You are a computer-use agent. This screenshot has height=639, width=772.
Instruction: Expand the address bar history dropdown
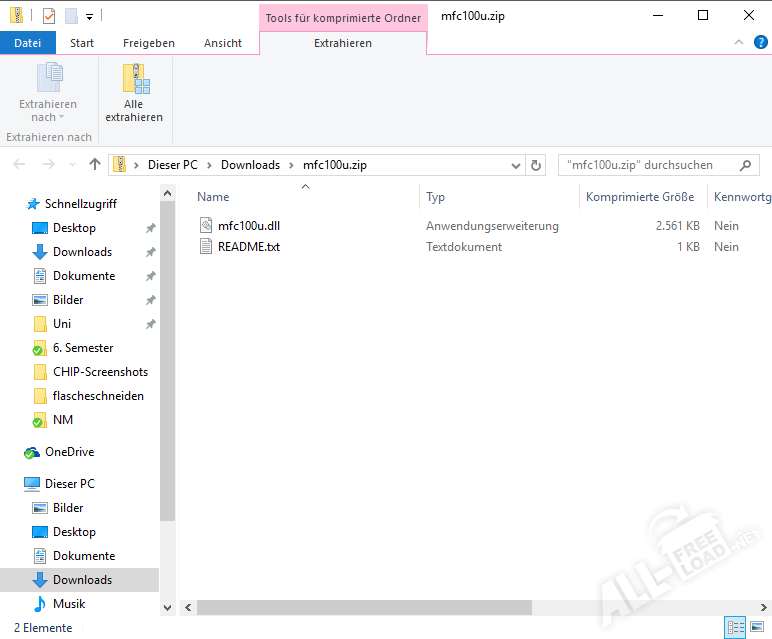(x=516, y=165)
